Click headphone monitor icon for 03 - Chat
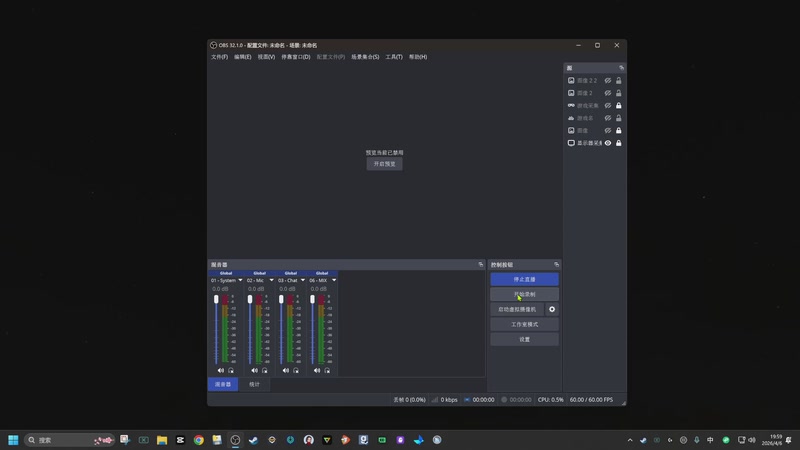800x450 pixels. (296, 370)
